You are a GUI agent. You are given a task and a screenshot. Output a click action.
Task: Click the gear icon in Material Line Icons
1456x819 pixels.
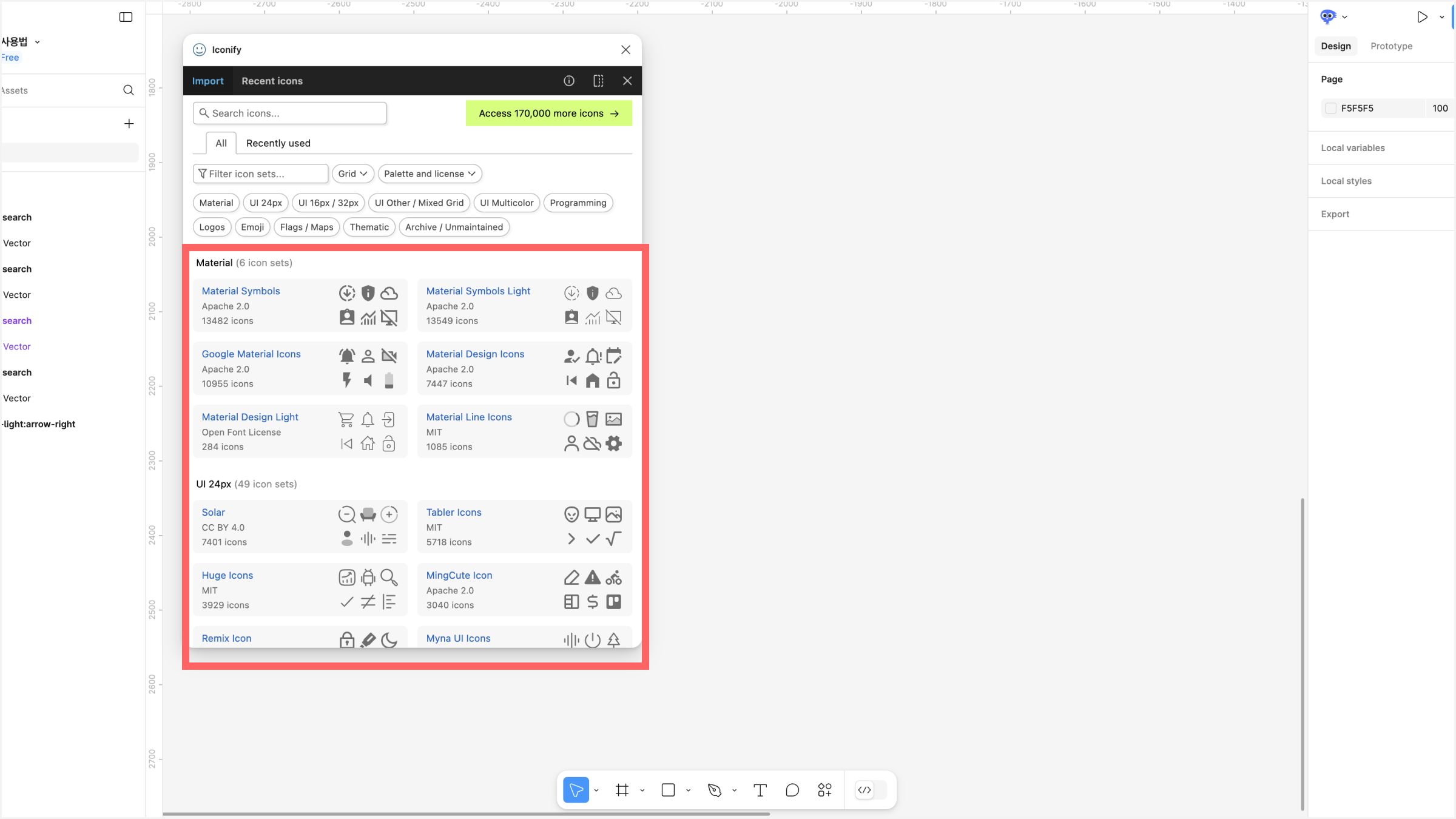[614, 444]
